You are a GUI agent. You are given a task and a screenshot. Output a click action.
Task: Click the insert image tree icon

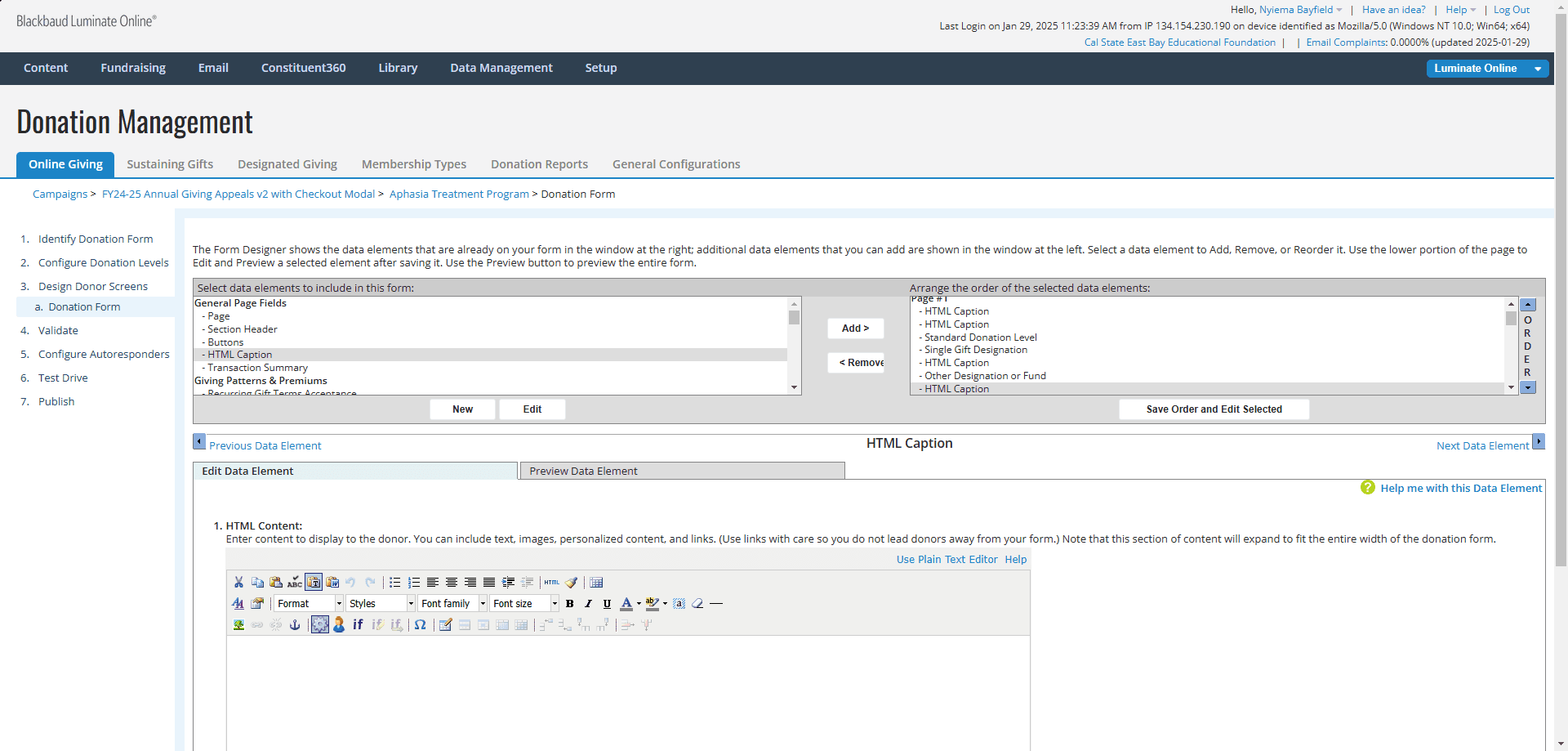[x=238, y=625]
